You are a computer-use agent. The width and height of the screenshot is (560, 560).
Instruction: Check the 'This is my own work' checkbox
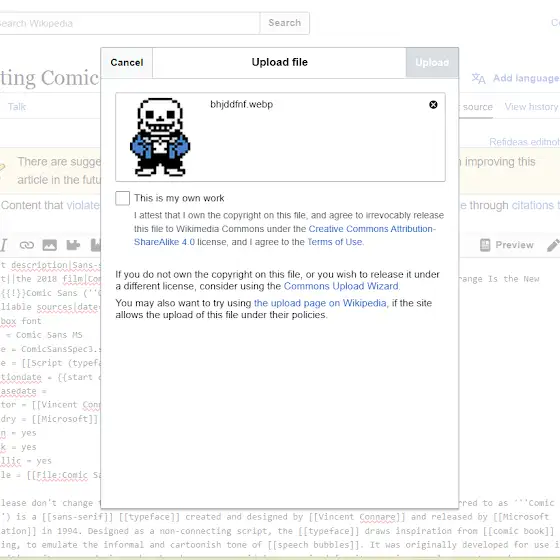point(122,198)
